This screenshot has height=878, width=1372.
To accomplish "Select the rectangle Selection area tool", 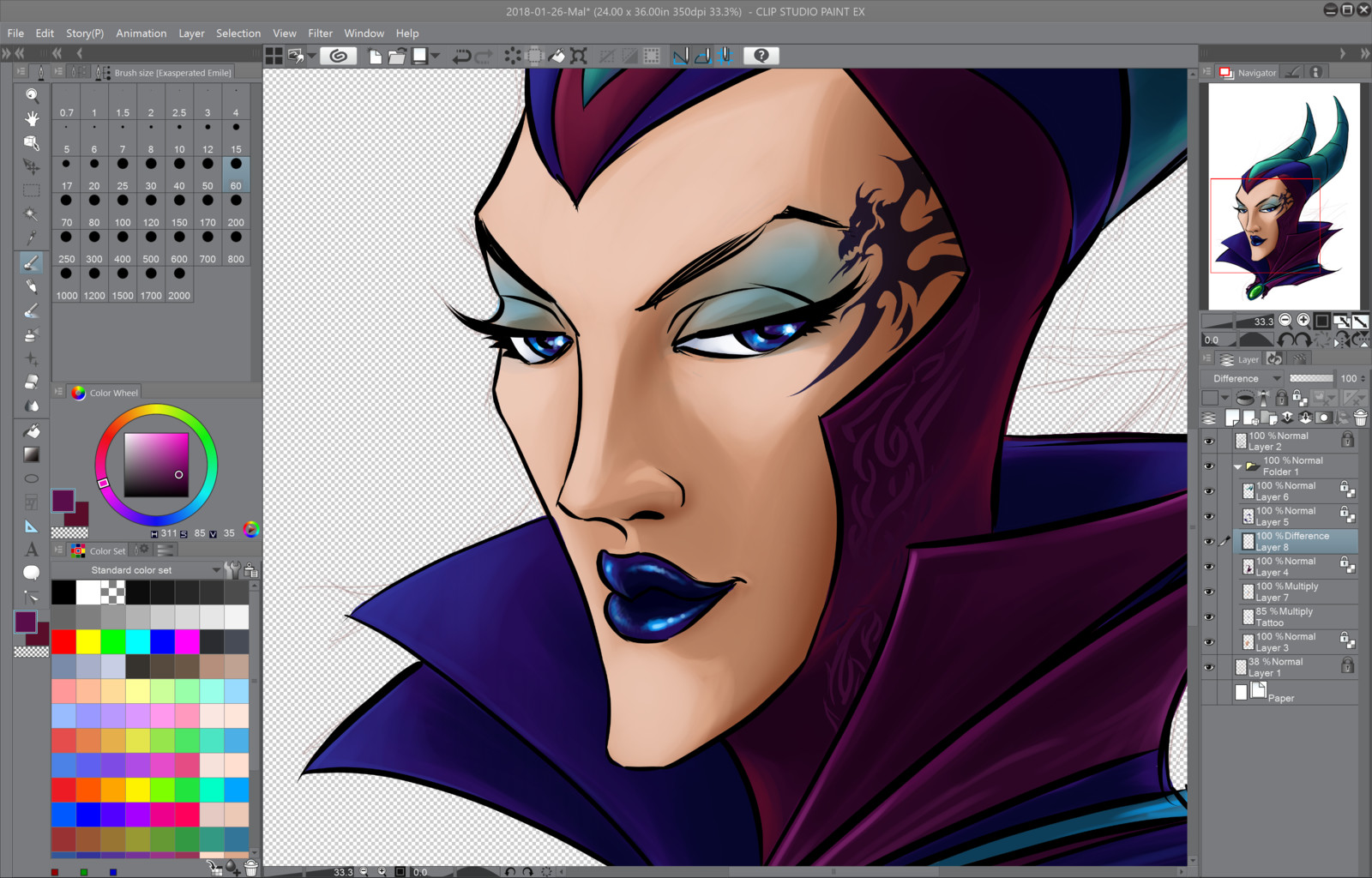I will click(x=32, y=190).
